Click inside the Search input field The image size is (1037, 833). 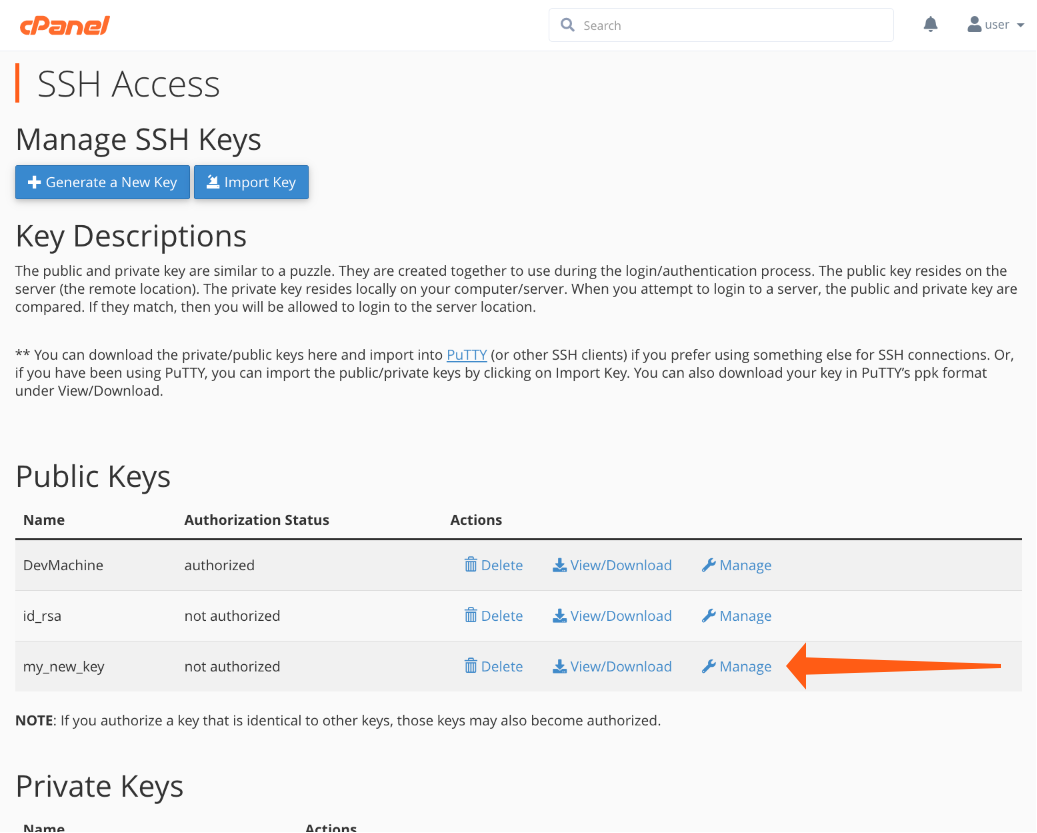720,24
